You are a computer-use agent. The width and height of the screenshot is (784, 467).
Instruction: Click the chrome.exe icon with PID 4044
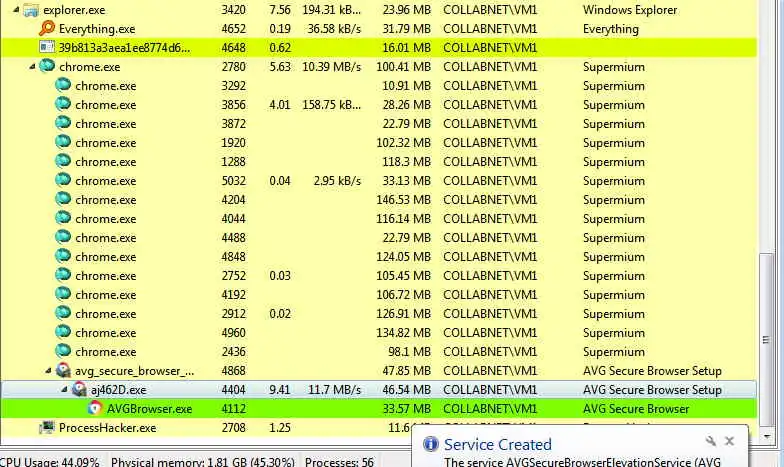pyautogui.click(x=63, y=218)
